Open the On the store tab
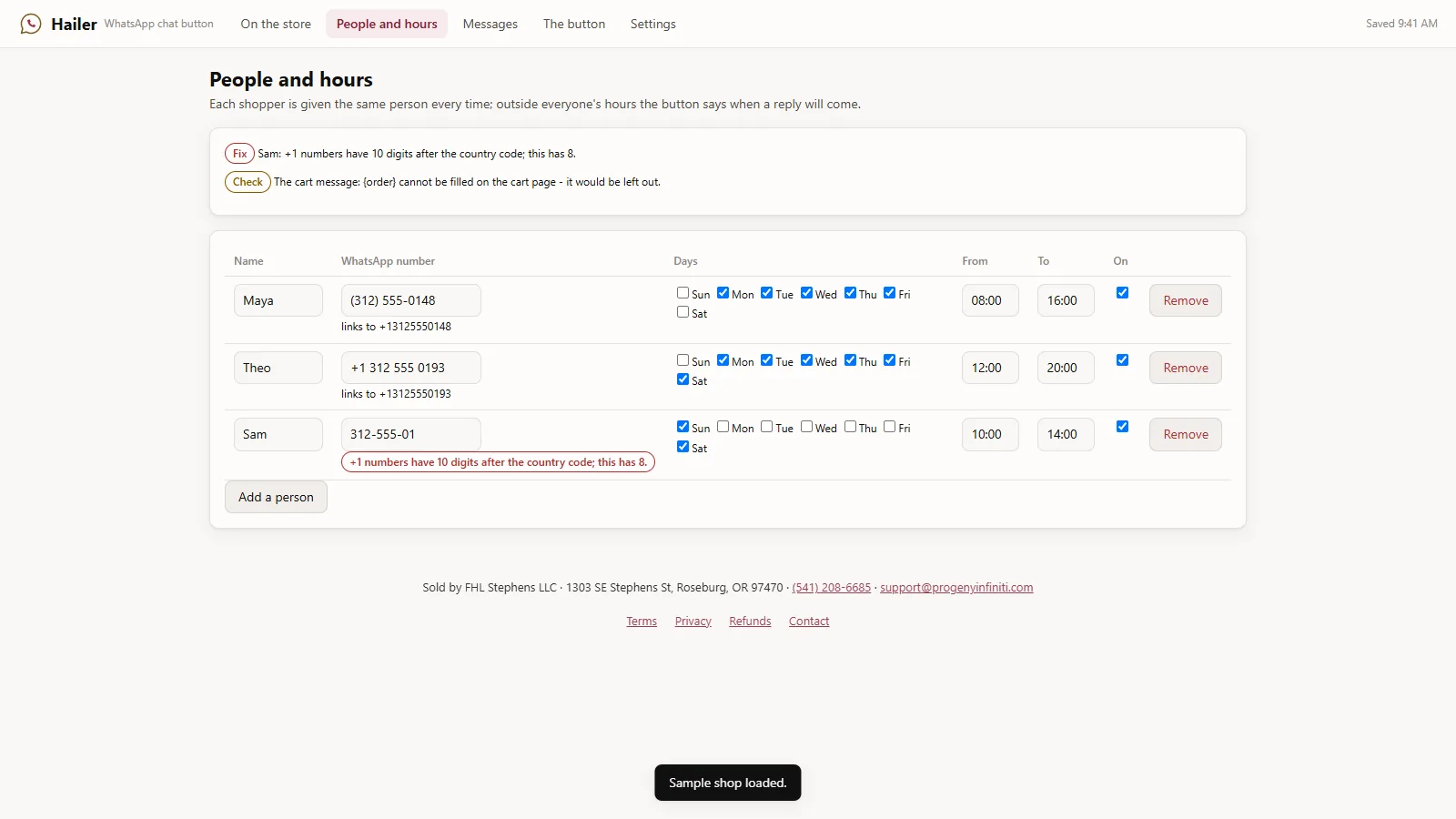1456x819 pixels. pyautogui.click(x=276, y=24)
